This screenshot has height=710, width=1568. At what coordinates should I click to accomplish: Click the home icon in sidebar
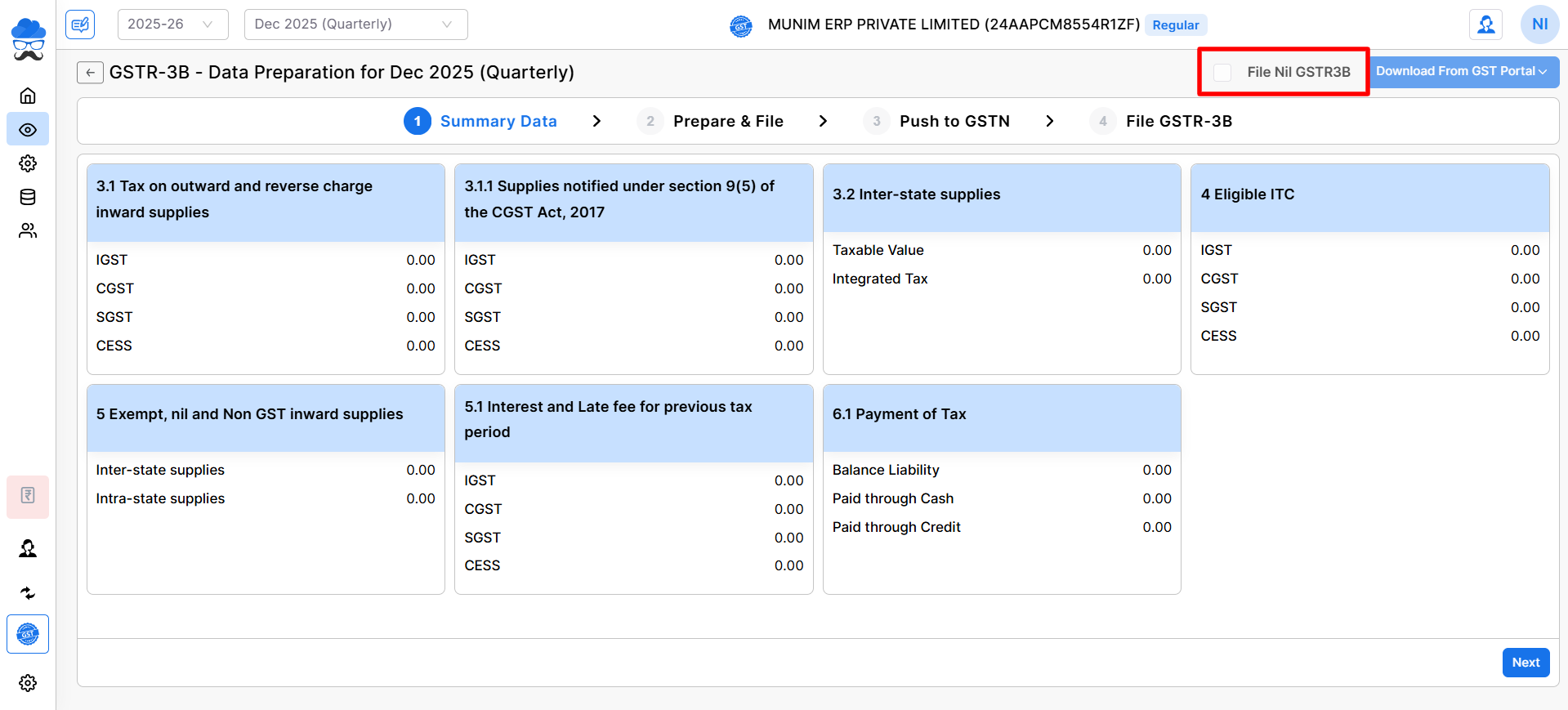tap(28, 96)
